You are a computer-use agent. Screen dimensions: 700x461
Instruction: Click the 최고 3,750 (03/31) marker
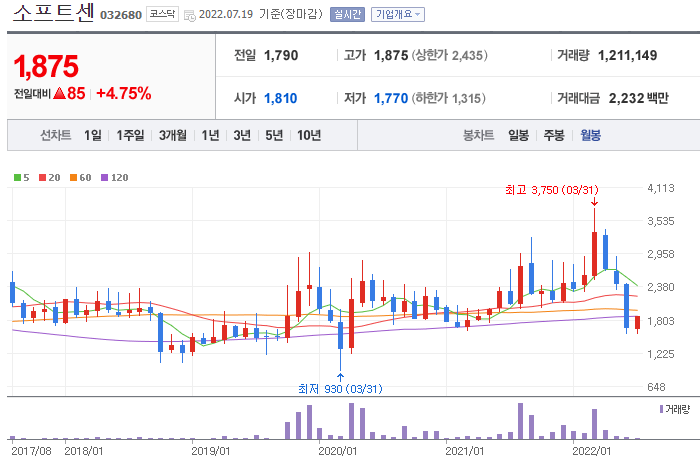click(x=552, y=190)
